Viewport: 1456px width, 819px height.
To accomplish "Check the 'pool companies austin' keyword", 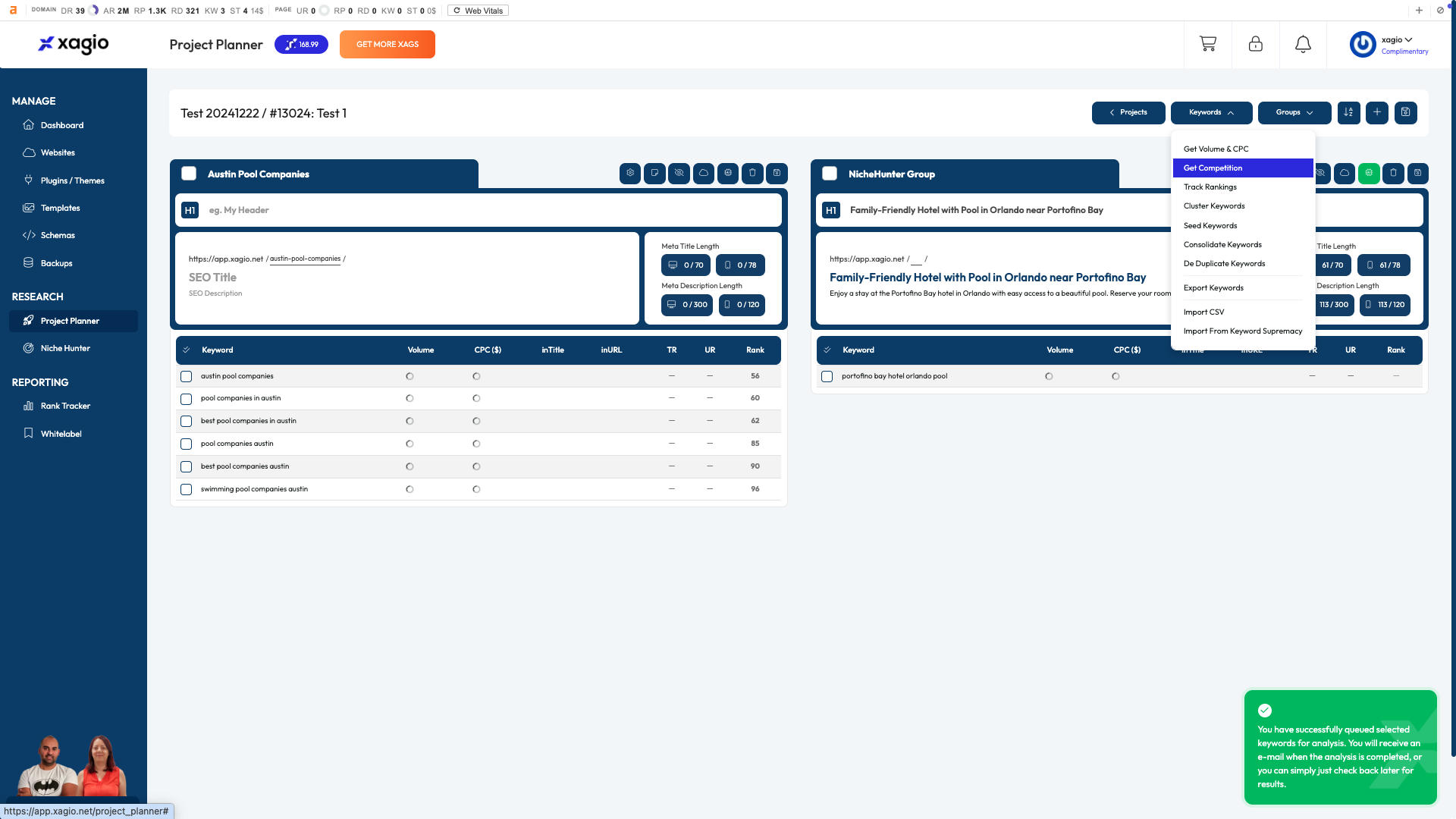I will pos(186,444).
